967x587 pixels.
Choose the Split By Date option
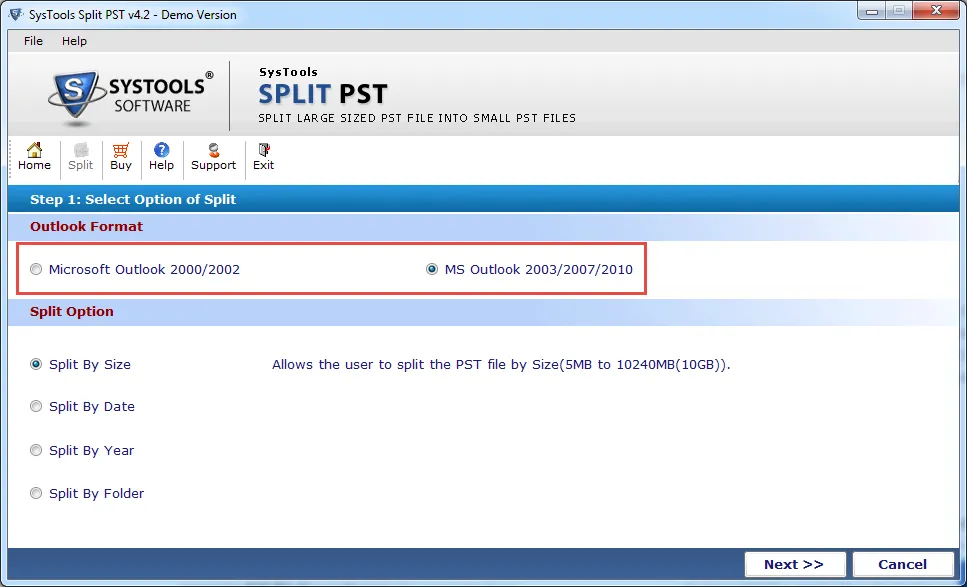pos(83,406)
